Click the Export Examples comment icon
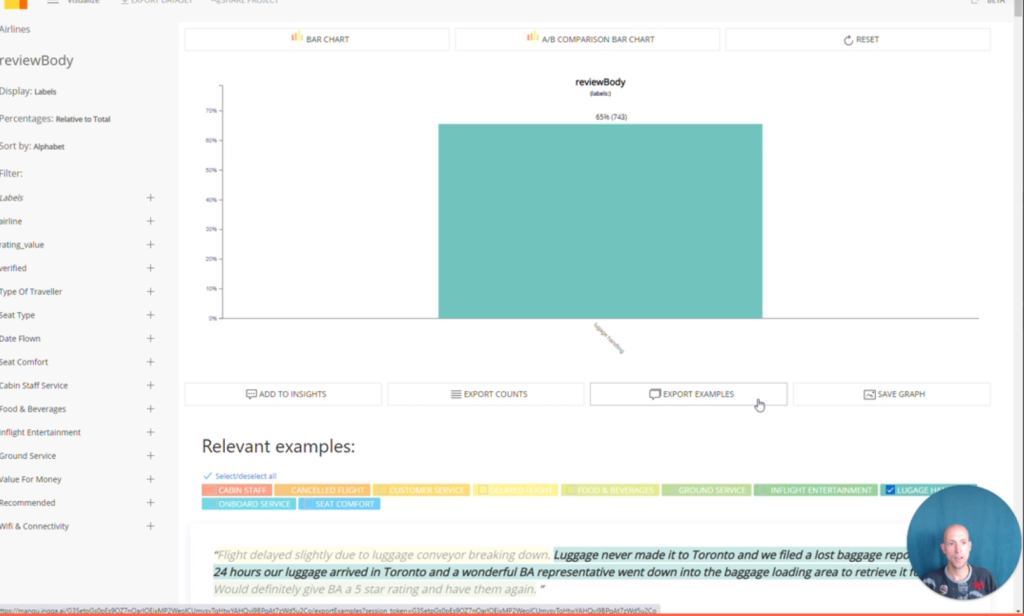 [x=654, y=394]
